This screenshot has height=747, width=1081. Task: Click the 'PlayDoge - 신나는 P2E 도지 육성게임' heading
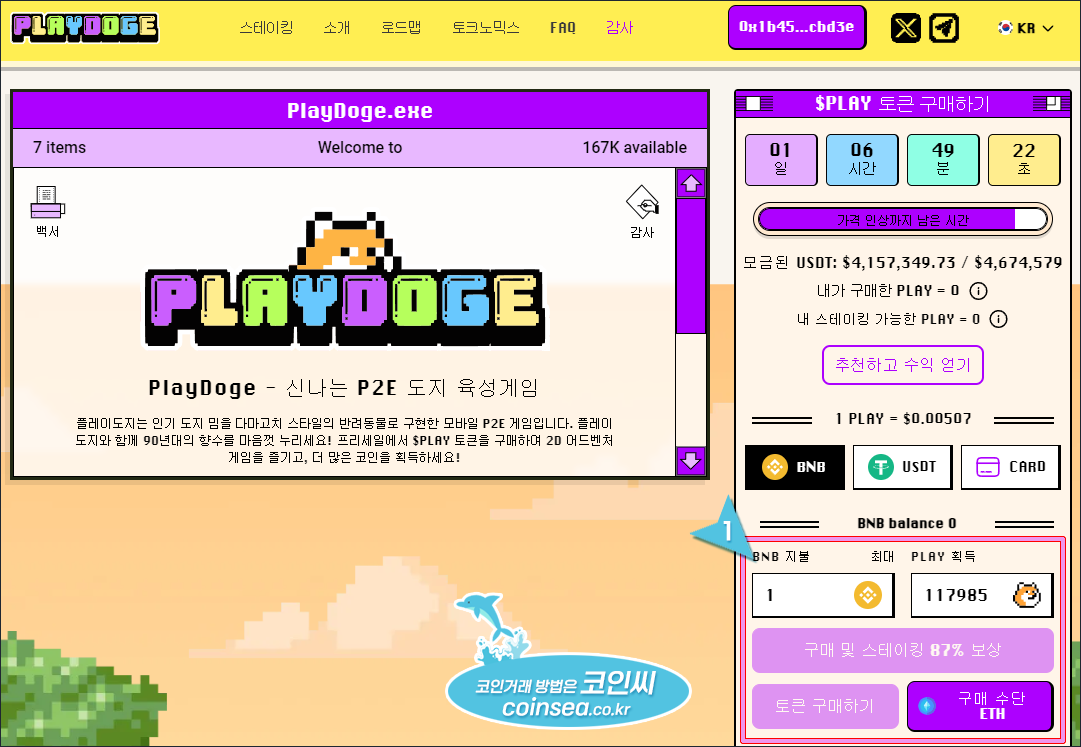(x=343, y=388)
